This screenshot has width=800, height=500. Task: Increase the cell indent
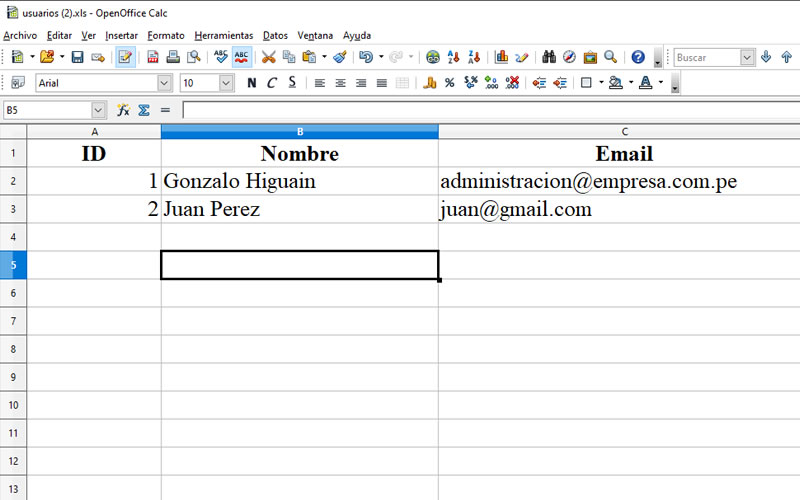pyautogui.click(x=560, y=83)
